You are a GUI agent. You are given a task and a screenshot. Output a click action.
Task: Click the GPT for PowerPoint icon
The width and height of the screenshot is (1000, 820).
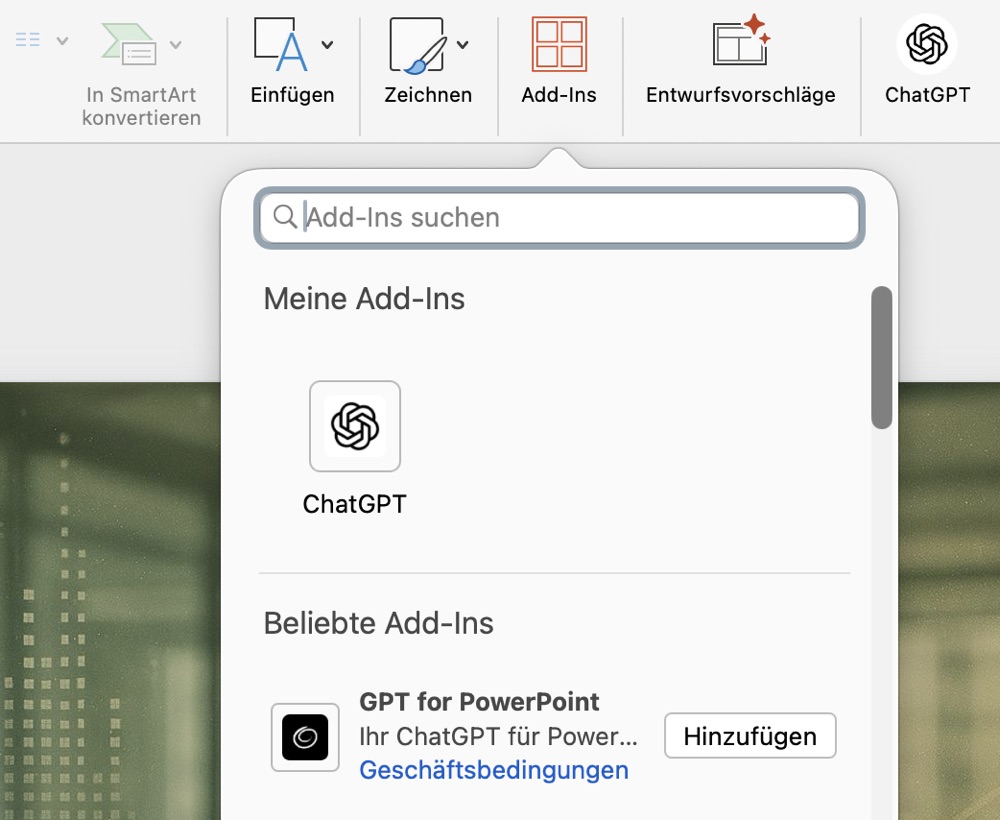click(305, 737)
